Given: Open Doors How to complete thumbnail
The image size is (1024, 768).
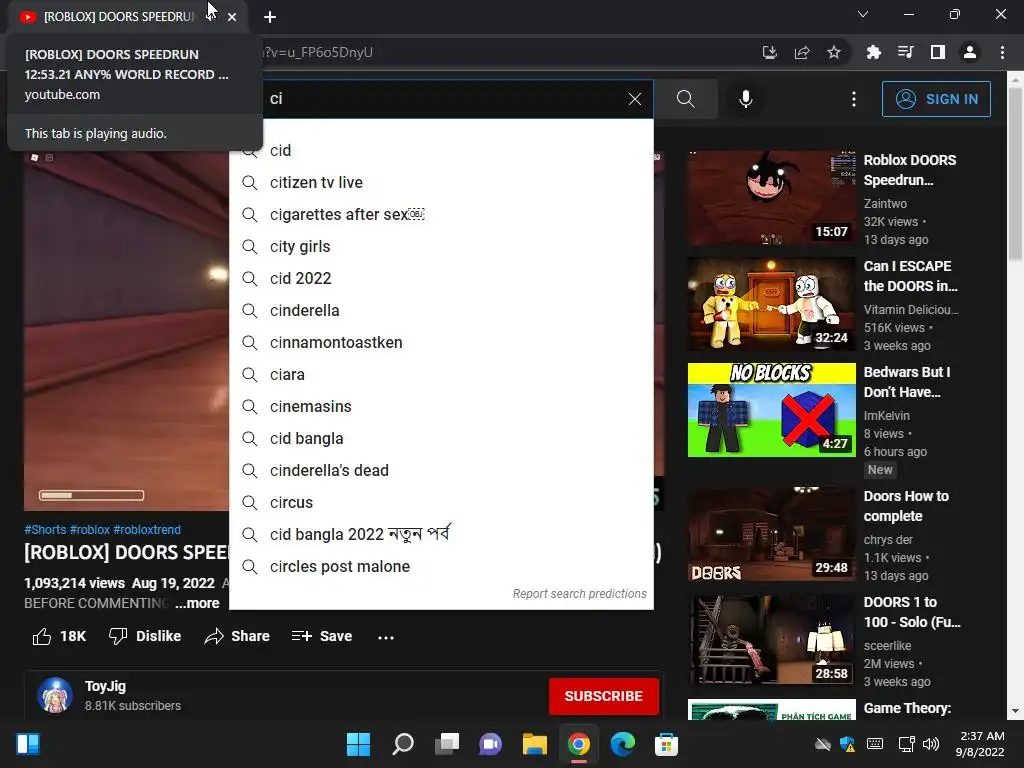Looking at the screenshot, I should pos(771,534).
